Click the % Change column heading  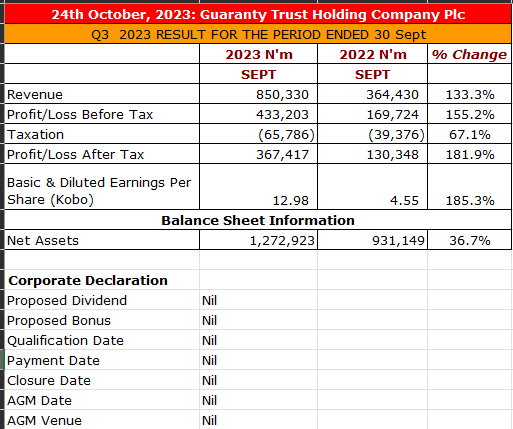coord(469,54)
